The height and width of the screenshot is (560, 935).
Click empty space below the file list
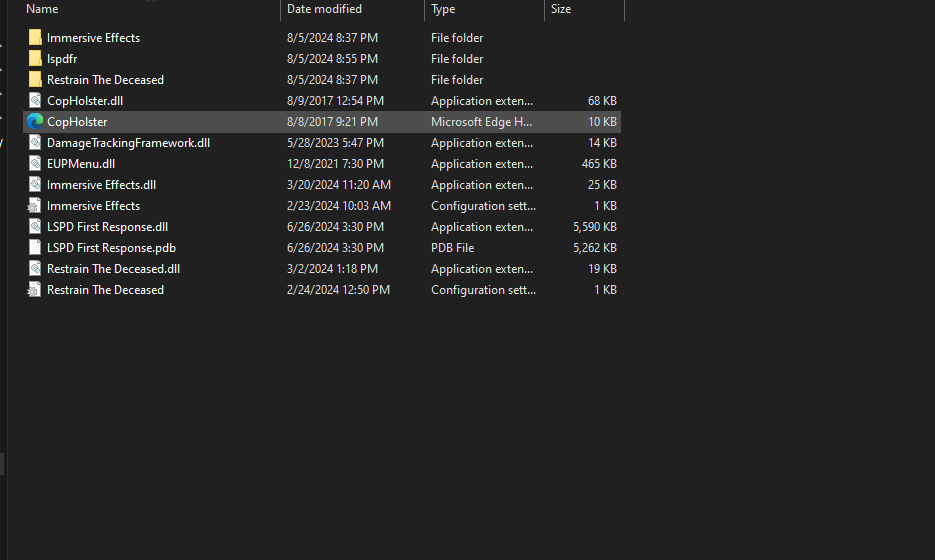coord(400,430)
